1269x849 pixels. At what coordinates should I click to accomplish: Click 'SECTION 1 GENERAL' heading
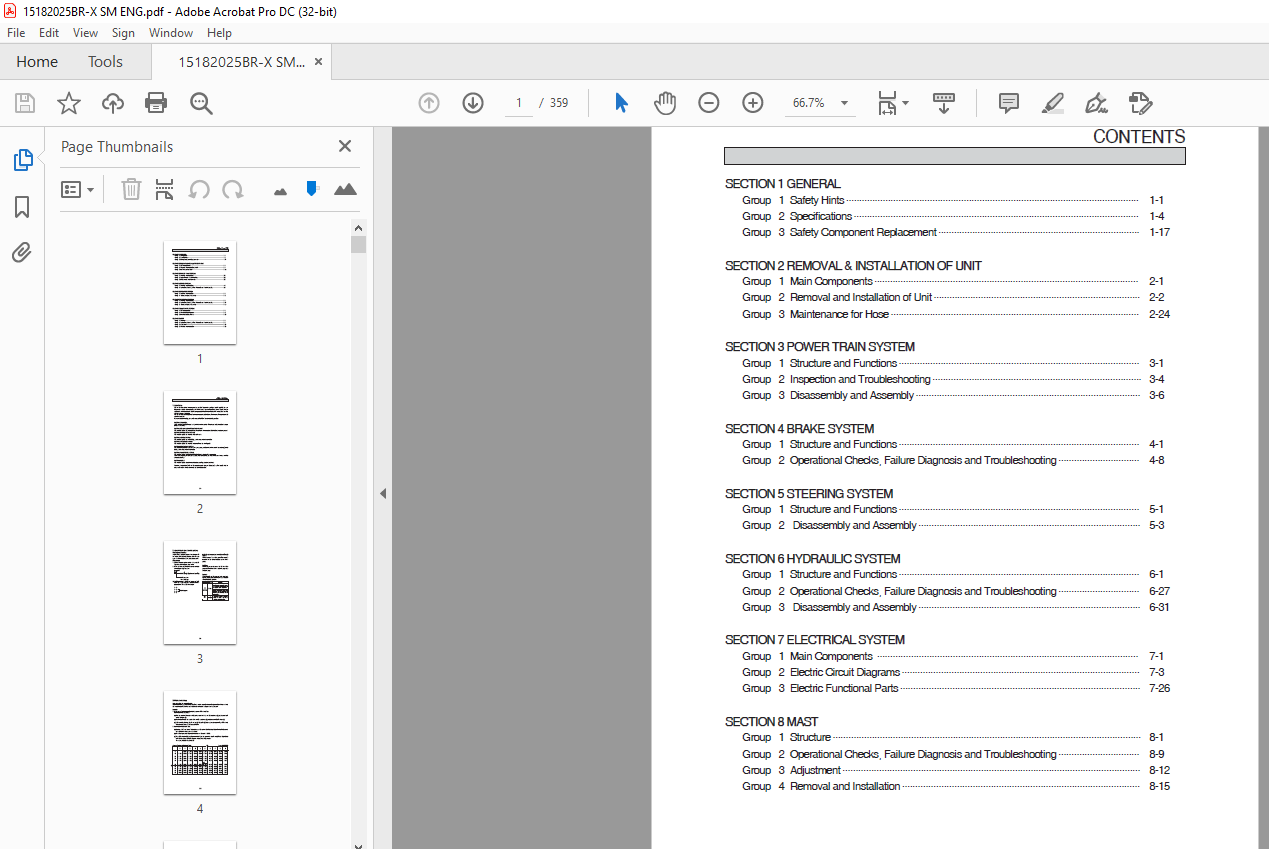783,184
